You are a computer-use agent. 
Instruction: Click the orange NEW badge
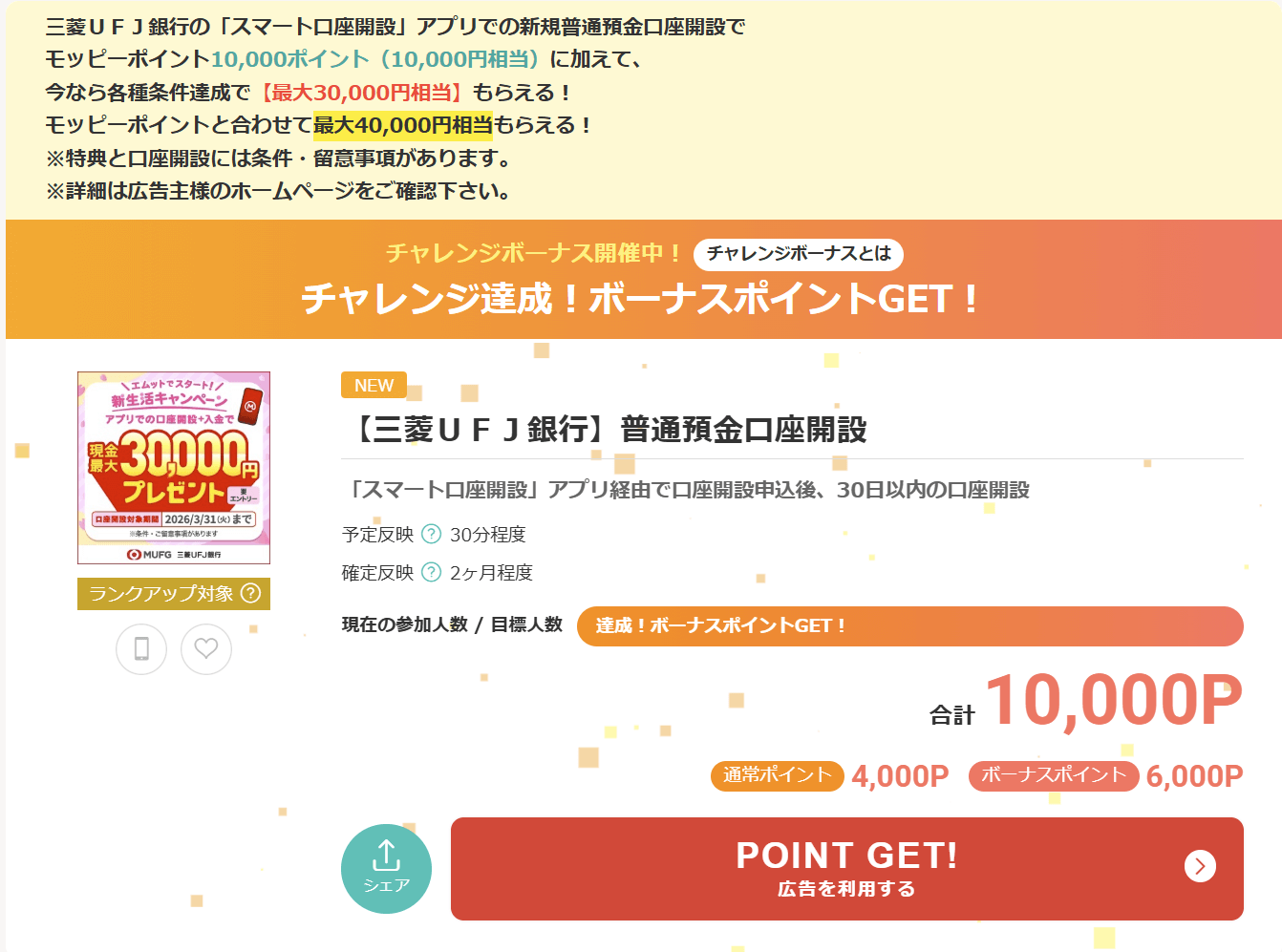click(x=374, y=385)
